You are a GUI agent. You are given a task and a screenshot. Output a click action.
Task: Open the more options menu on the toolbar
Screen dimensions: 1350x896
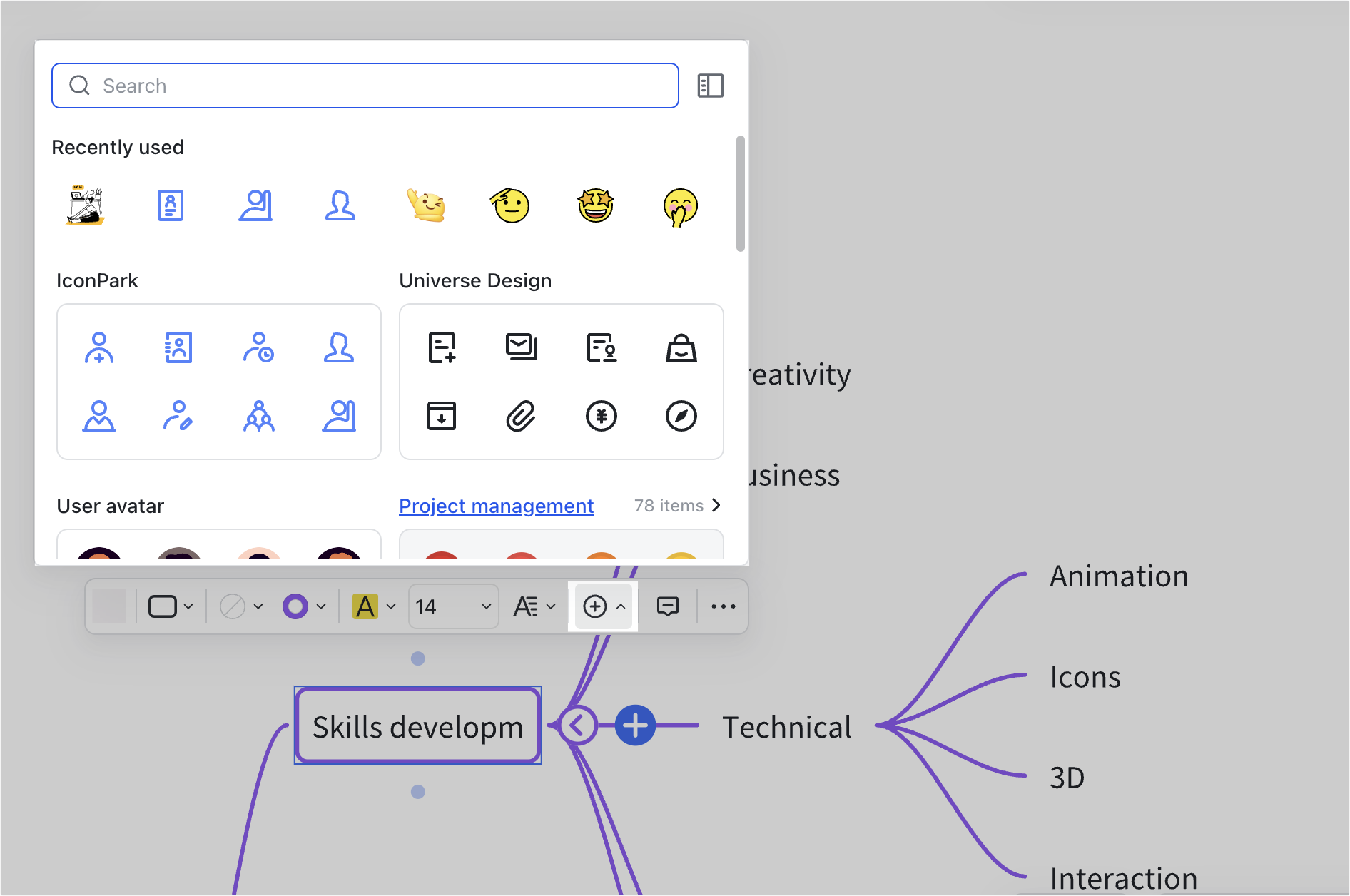pos(724,606)
